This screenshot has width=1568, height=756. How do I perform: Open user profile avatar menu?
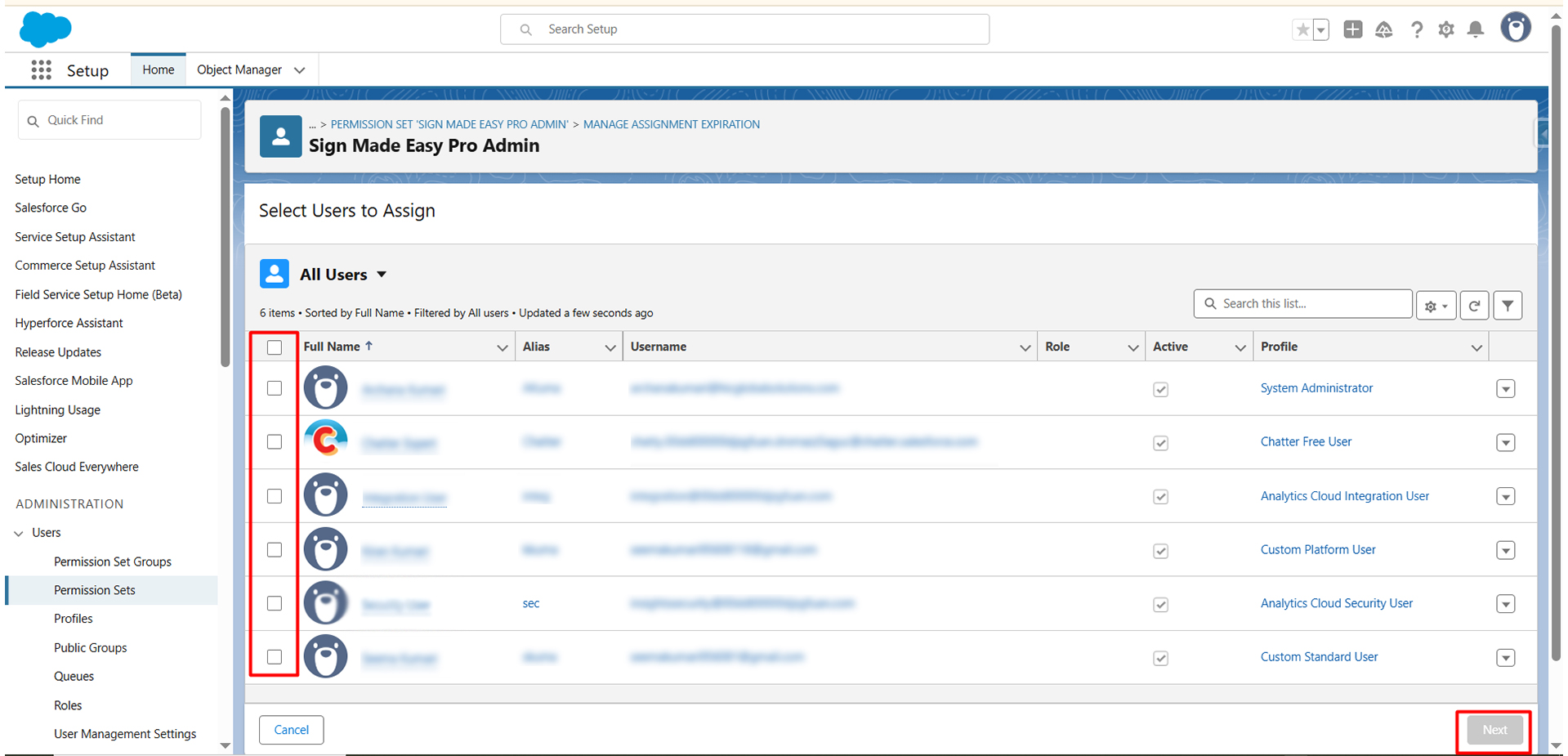click(1516, 28)
